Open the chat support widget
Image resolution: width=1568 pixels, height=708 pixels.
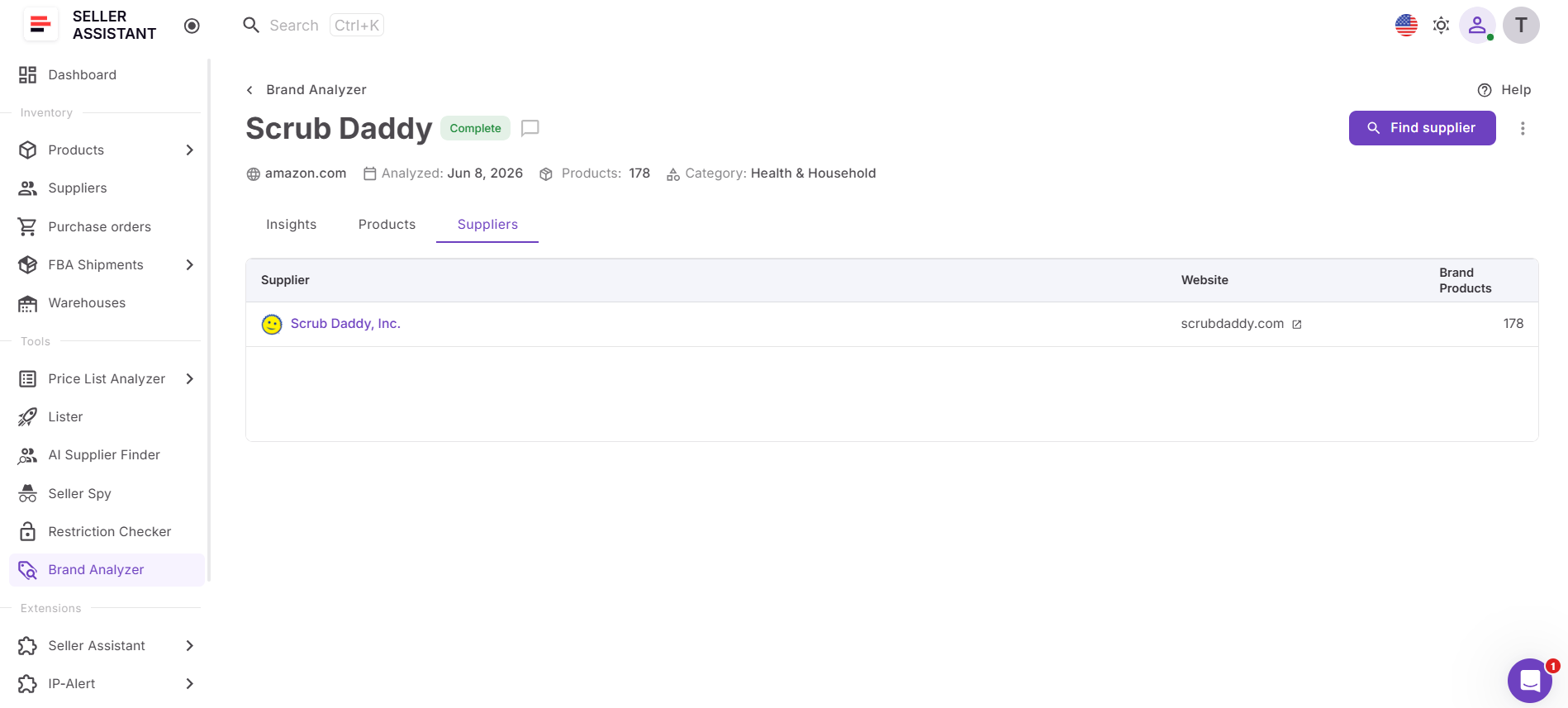(x=1530, y=681)
